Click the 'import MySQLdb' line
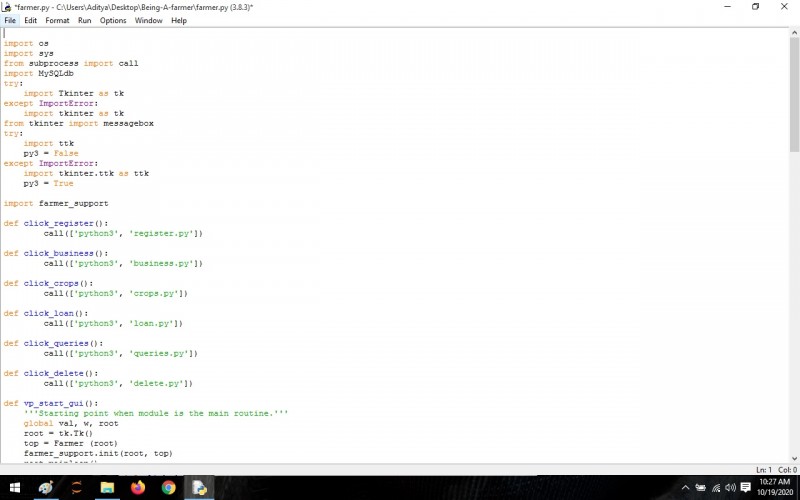The width and height of the screenshot is (800, 500). pos(39,73)
